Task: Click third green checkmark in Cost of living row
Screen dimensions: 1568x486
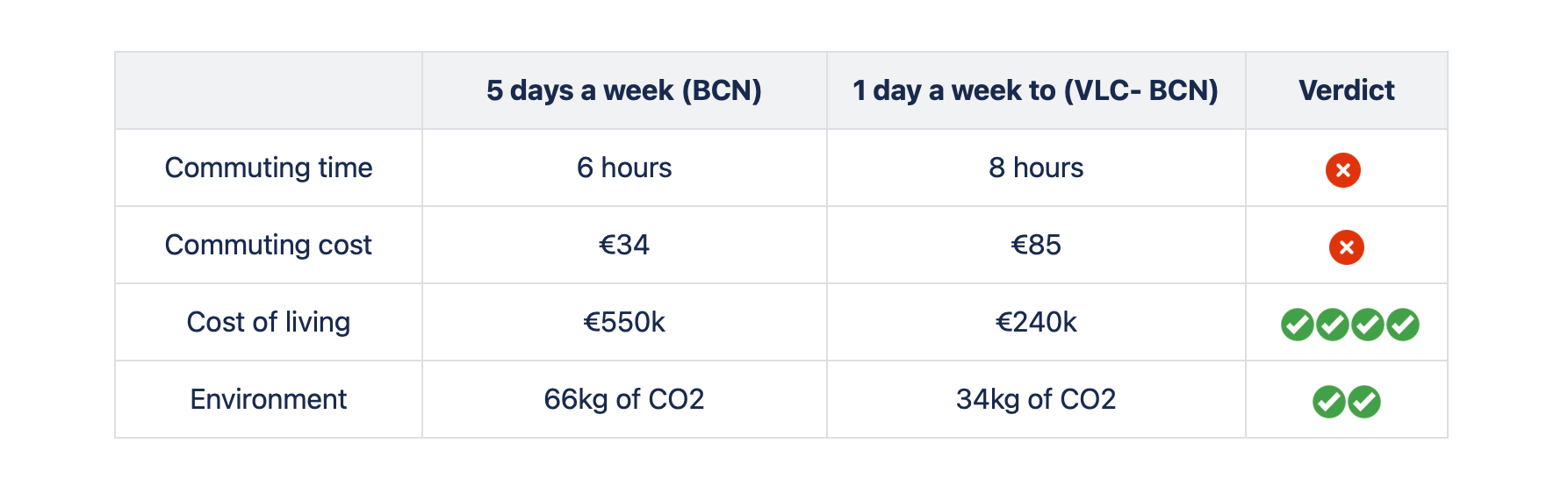Action: (1367, 325)
